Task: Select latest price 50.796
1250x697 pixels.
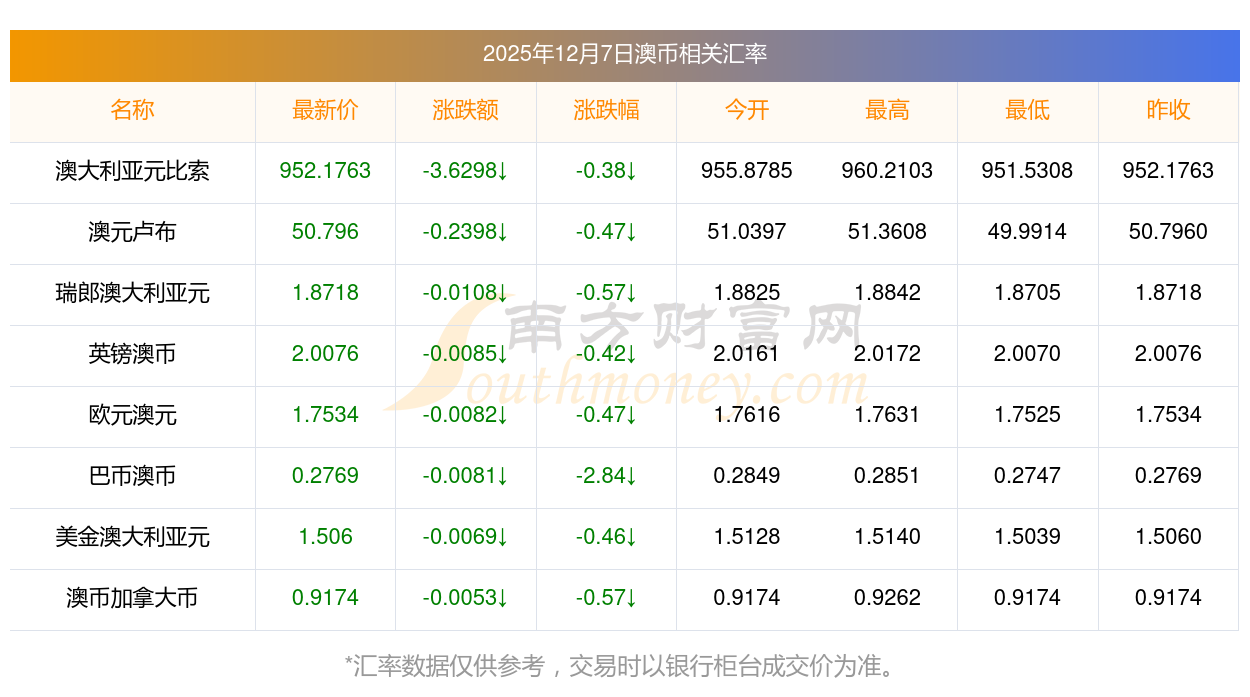Action: point(325,232)
